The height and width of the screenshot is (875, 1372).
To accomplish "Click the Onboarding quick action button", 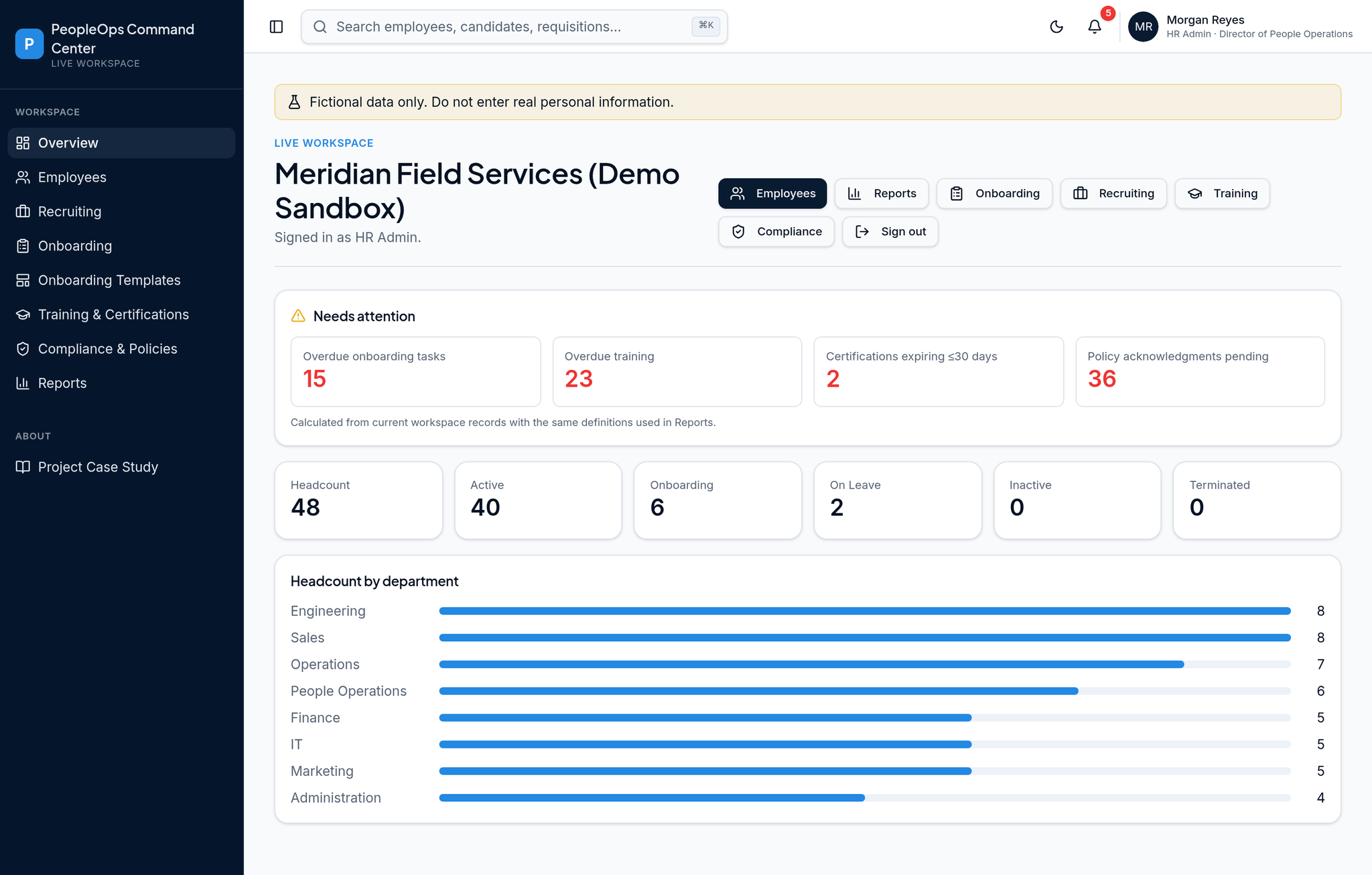I will point(994,194).
